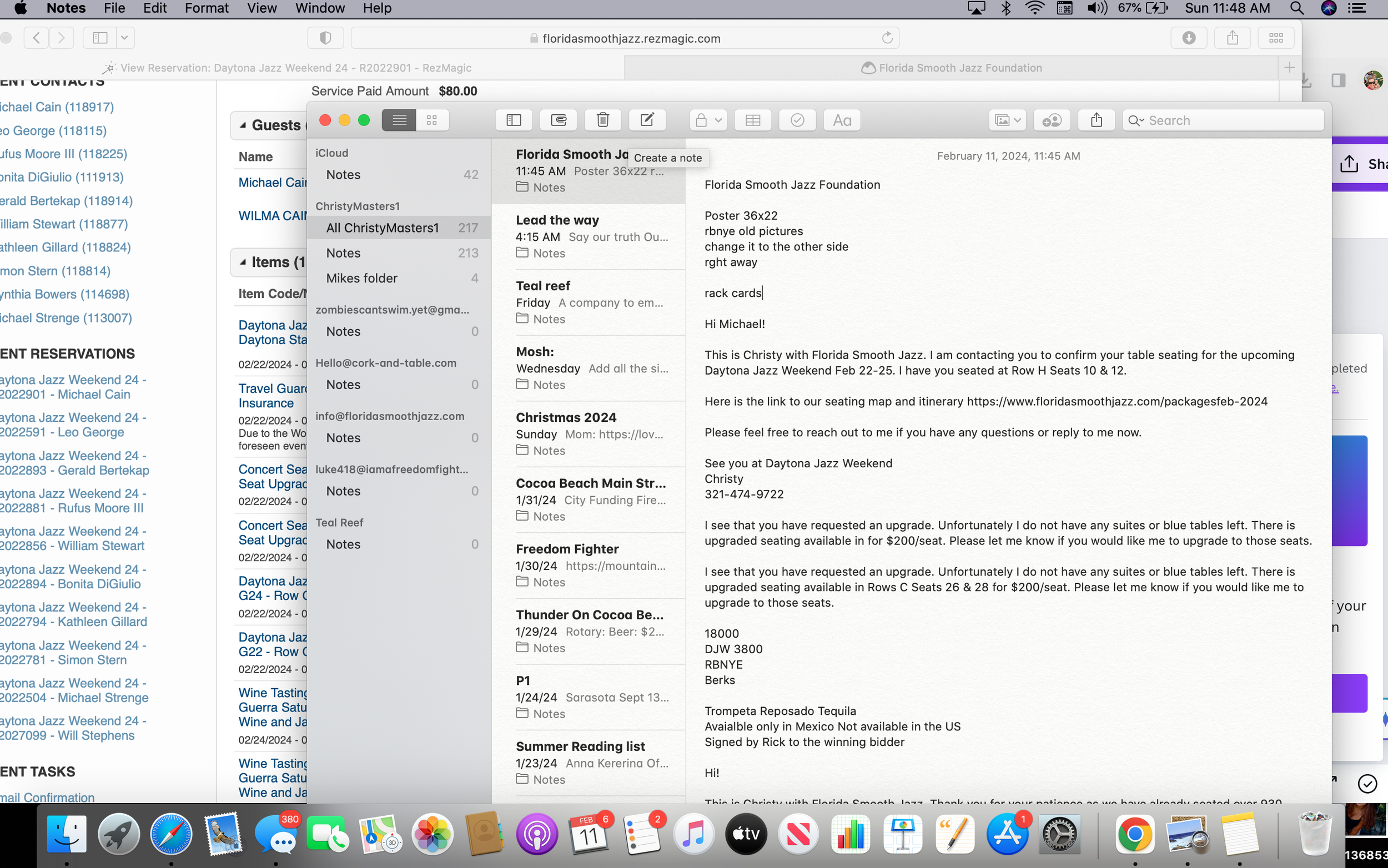Image resolution: width=1388 pixels, height=868 pixels.
Task: Open the Window menu
Action: [x=320, y=8]
